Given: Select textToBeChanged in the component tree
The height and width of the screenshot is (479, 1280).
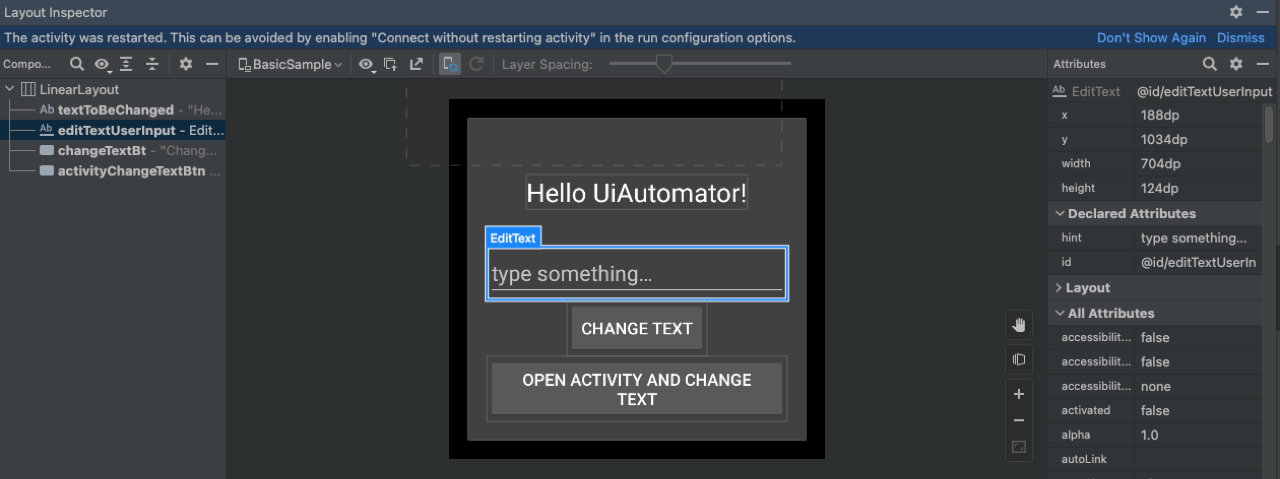Looking at the screenshot, I should 115,110.
